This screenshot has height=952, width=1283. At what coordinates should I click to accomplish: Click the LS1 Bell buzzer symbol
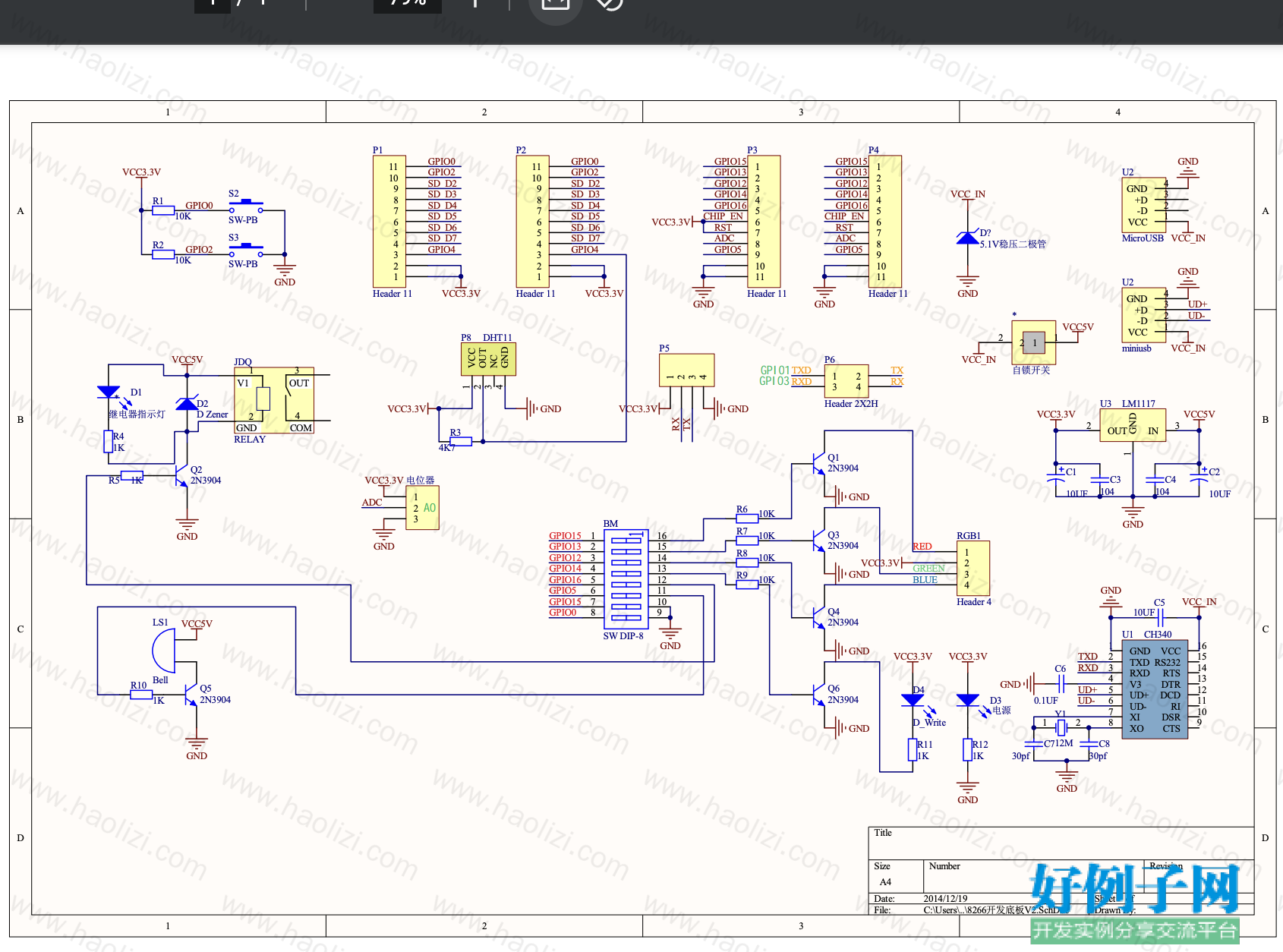click(x=163, y=651)
